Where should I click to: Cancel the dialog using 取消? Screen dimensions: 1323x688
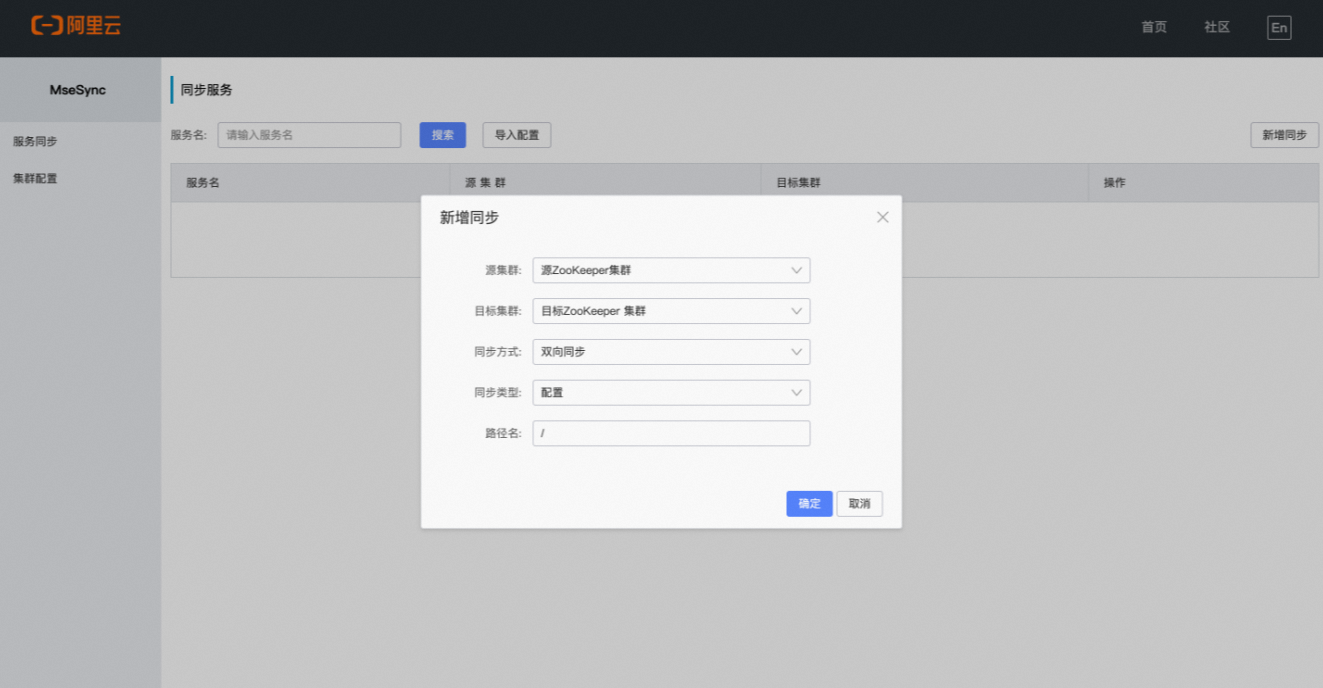pos(859,503)
